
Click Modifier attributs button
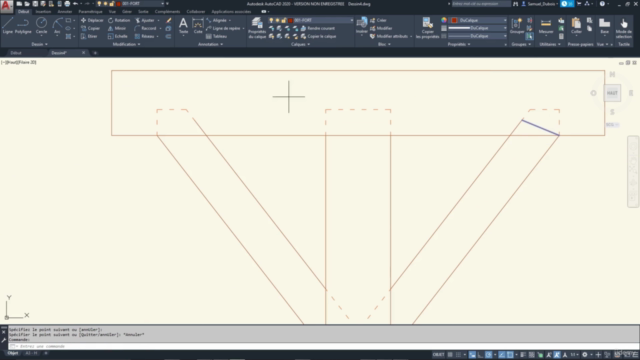(x=389, y=36)
